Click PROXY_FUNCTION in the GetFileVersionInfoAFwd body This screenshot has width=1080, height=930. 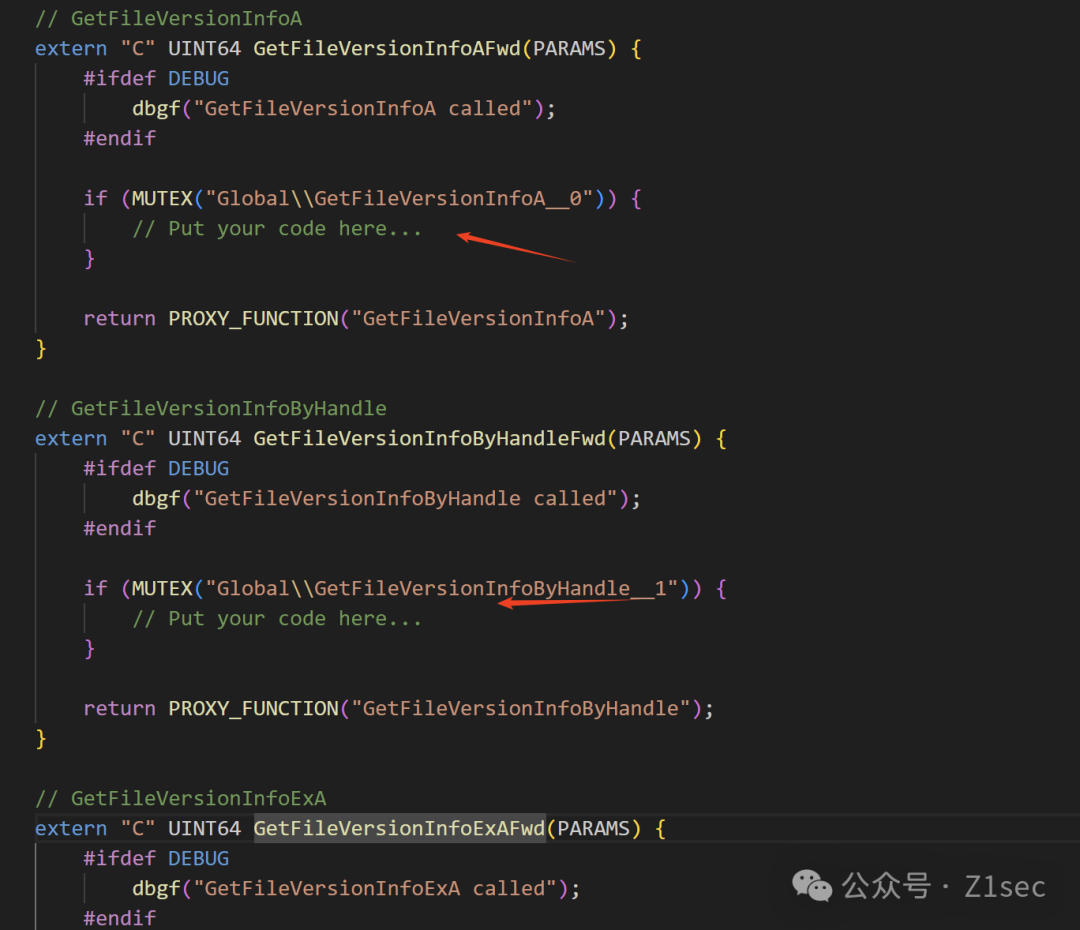[x=253, y=319]
